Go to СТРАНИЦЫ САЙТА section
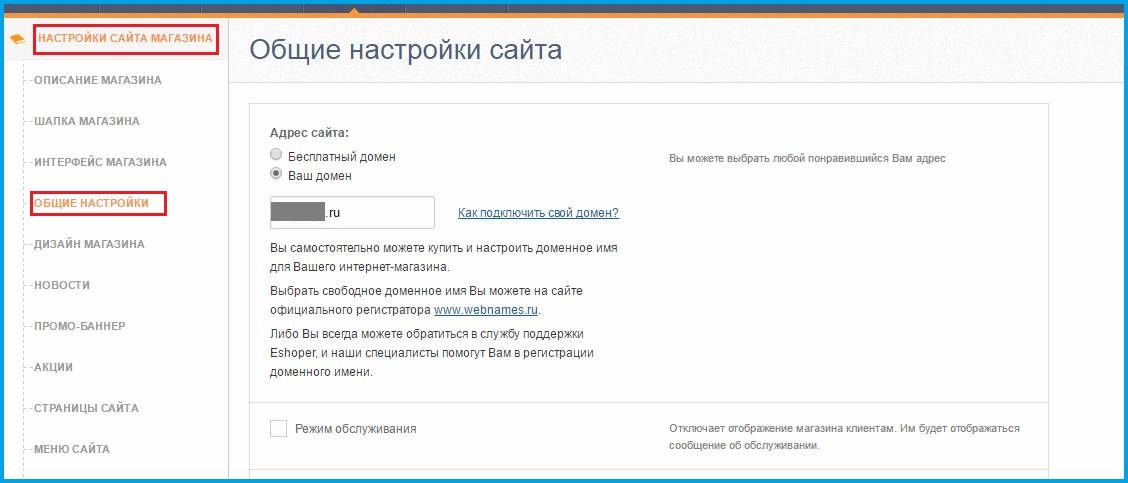Screen dimensions: 1128x483 [86, 408]
